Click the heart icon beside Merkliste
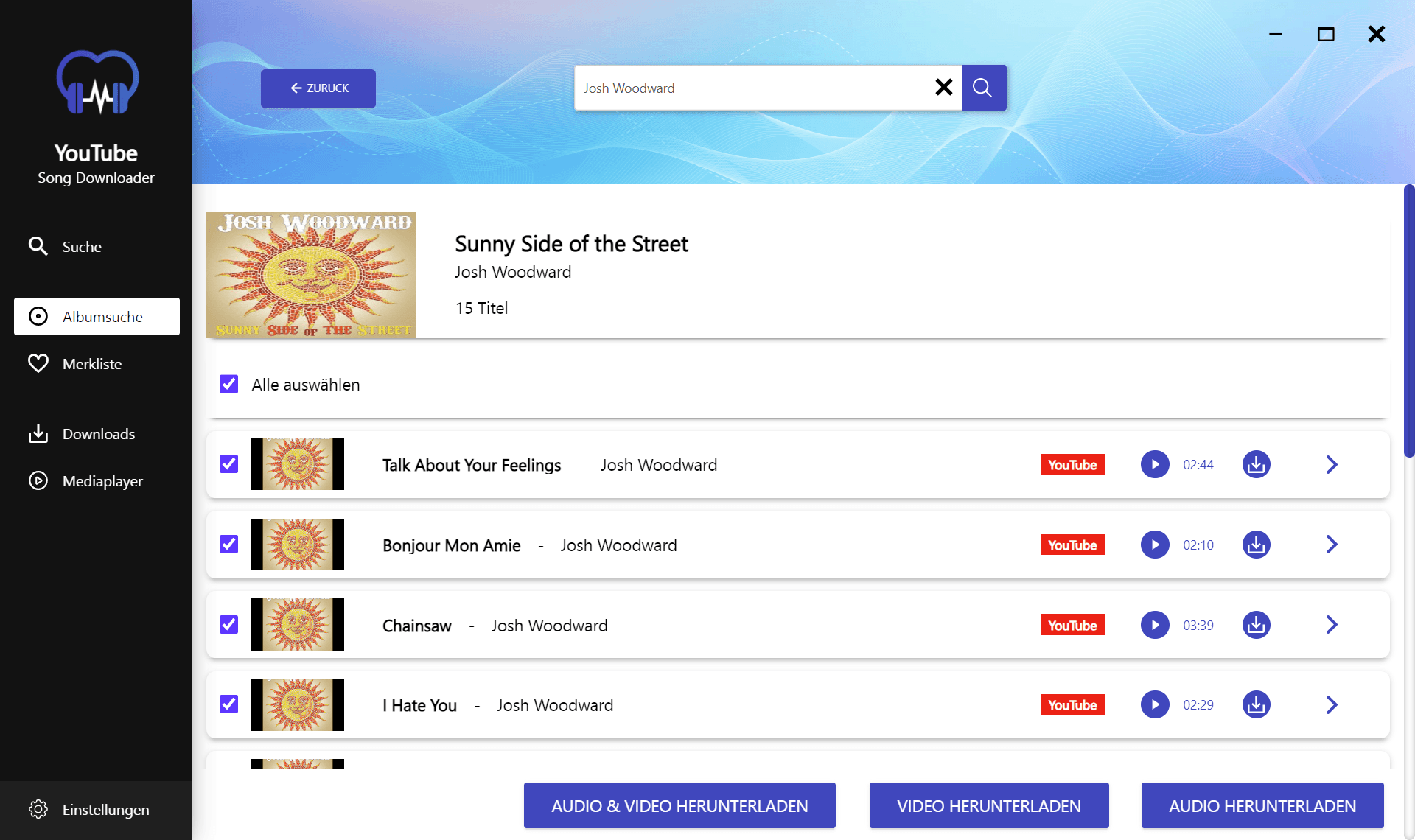 pyautogui.click(x=38, y=363)
